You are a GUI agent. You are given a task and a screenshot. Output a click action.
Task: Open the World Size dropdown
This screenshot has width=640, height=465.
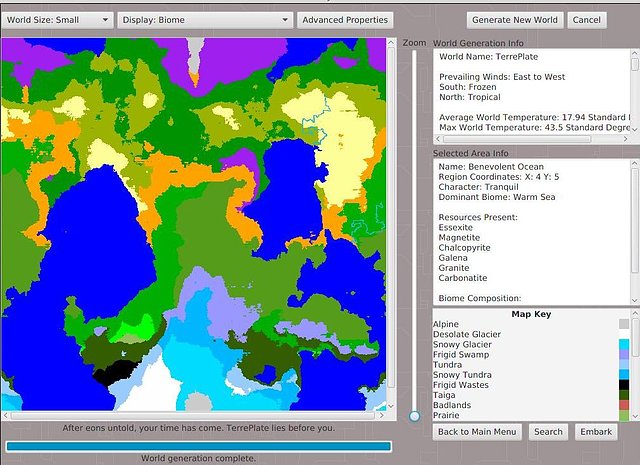(x=58, y=20)
